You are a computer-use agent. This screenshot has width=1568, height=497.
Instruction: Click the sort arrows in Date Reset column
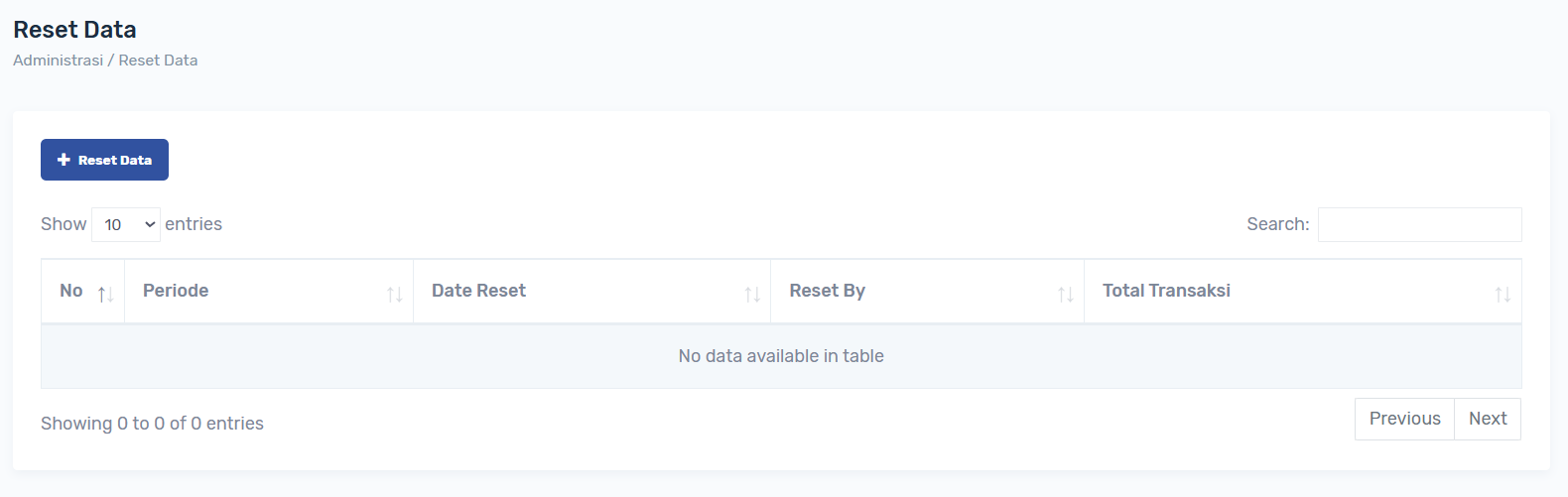[x=752, y=294]
